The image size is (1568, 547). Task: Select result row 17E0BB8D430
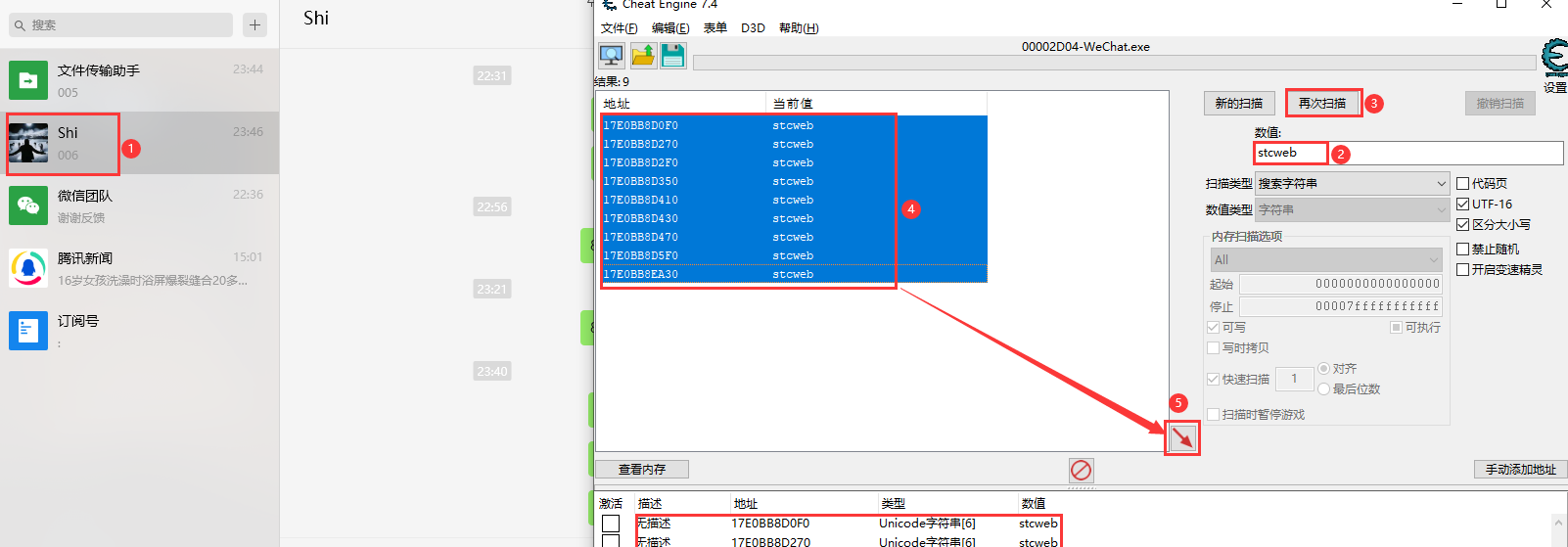(x=794, y=218)
